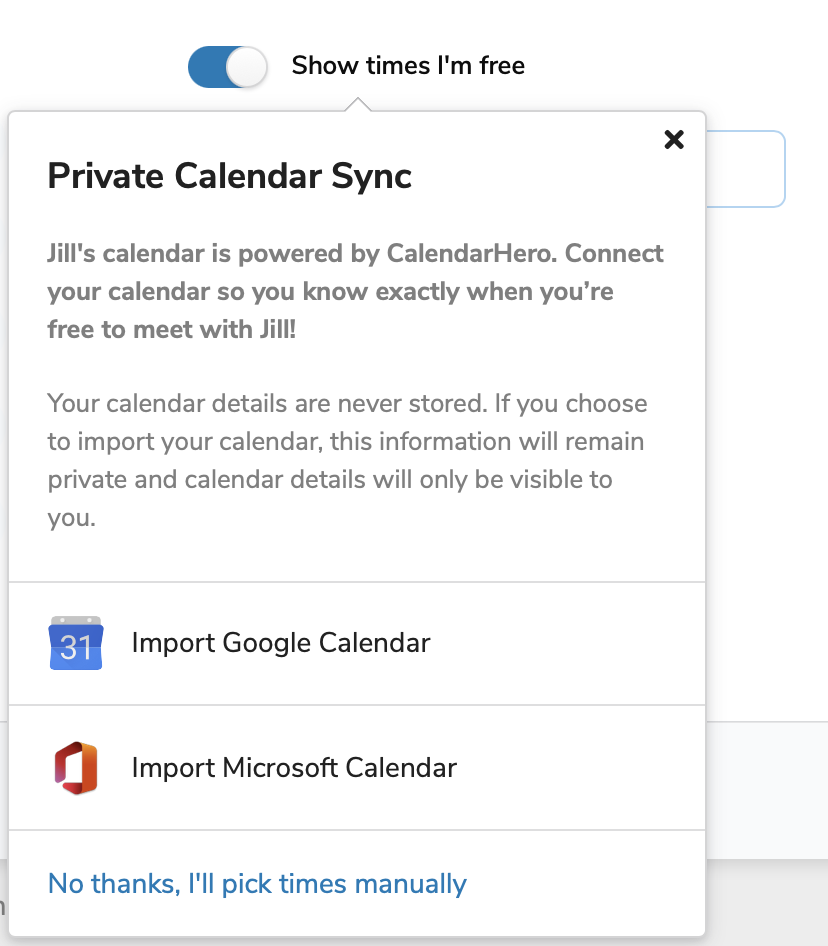Click No thanks, I'll pick times manually

pos(257,884)
